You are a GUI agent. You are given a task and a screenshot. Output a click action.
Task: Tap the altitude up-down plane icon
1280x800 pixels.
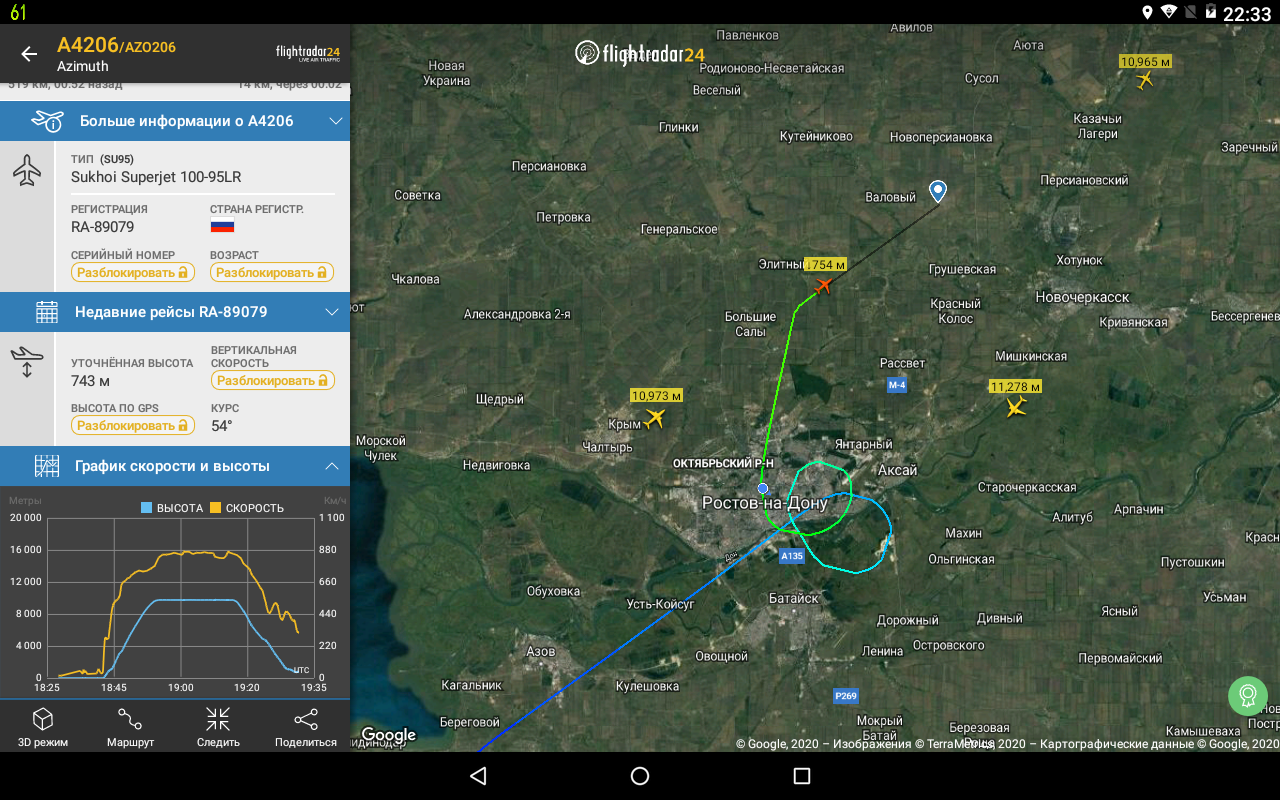[27, 362]
